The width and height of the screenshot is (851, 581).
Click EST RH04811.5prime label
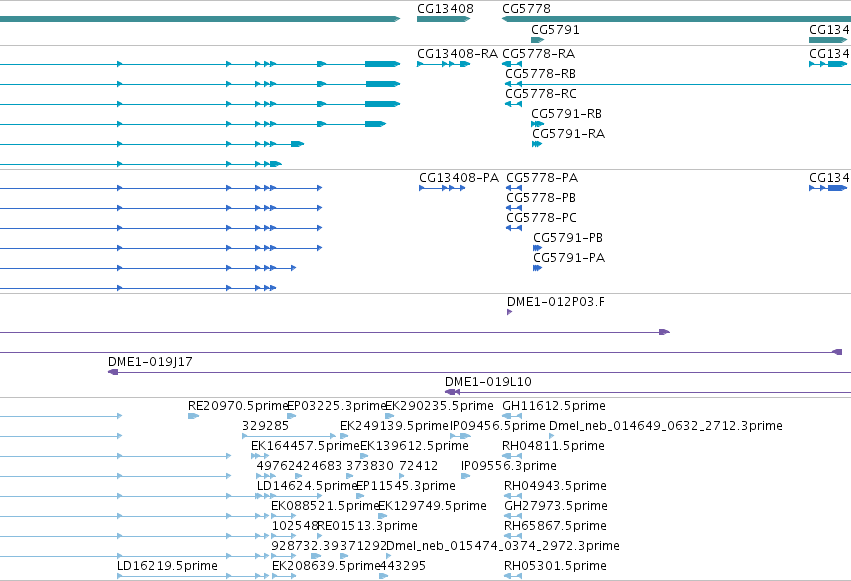(x=553, y=446)
